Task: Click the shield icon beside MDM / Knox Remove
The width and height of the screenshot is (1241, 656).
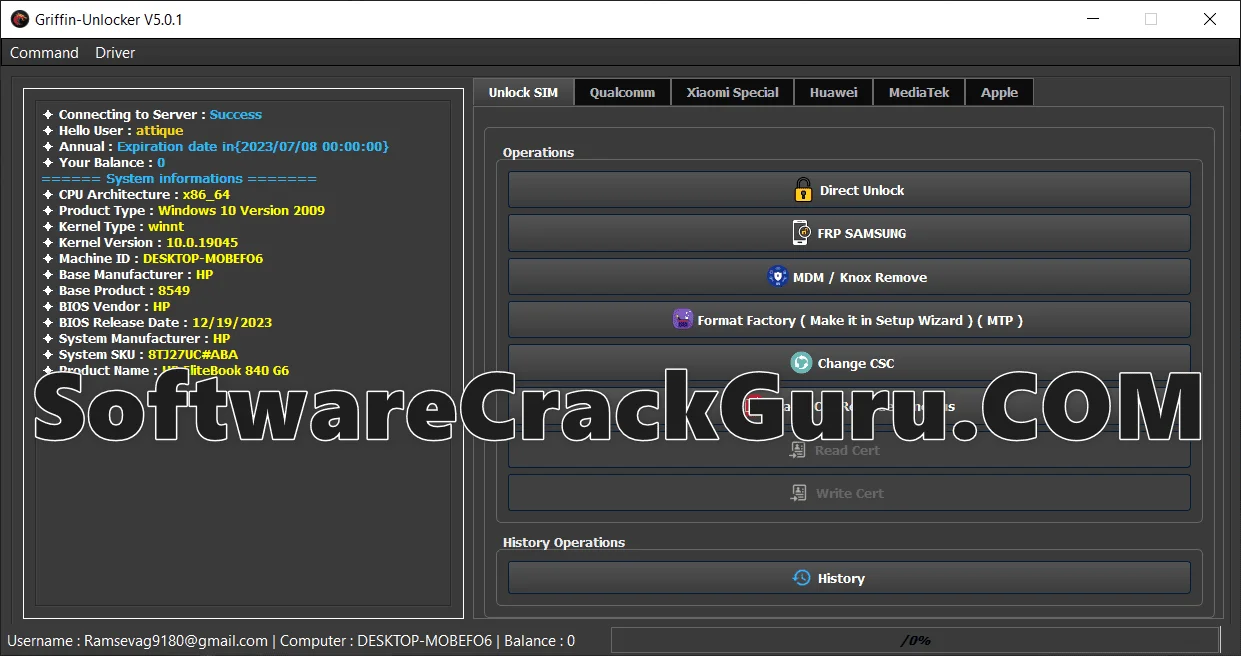Action: 777,277
